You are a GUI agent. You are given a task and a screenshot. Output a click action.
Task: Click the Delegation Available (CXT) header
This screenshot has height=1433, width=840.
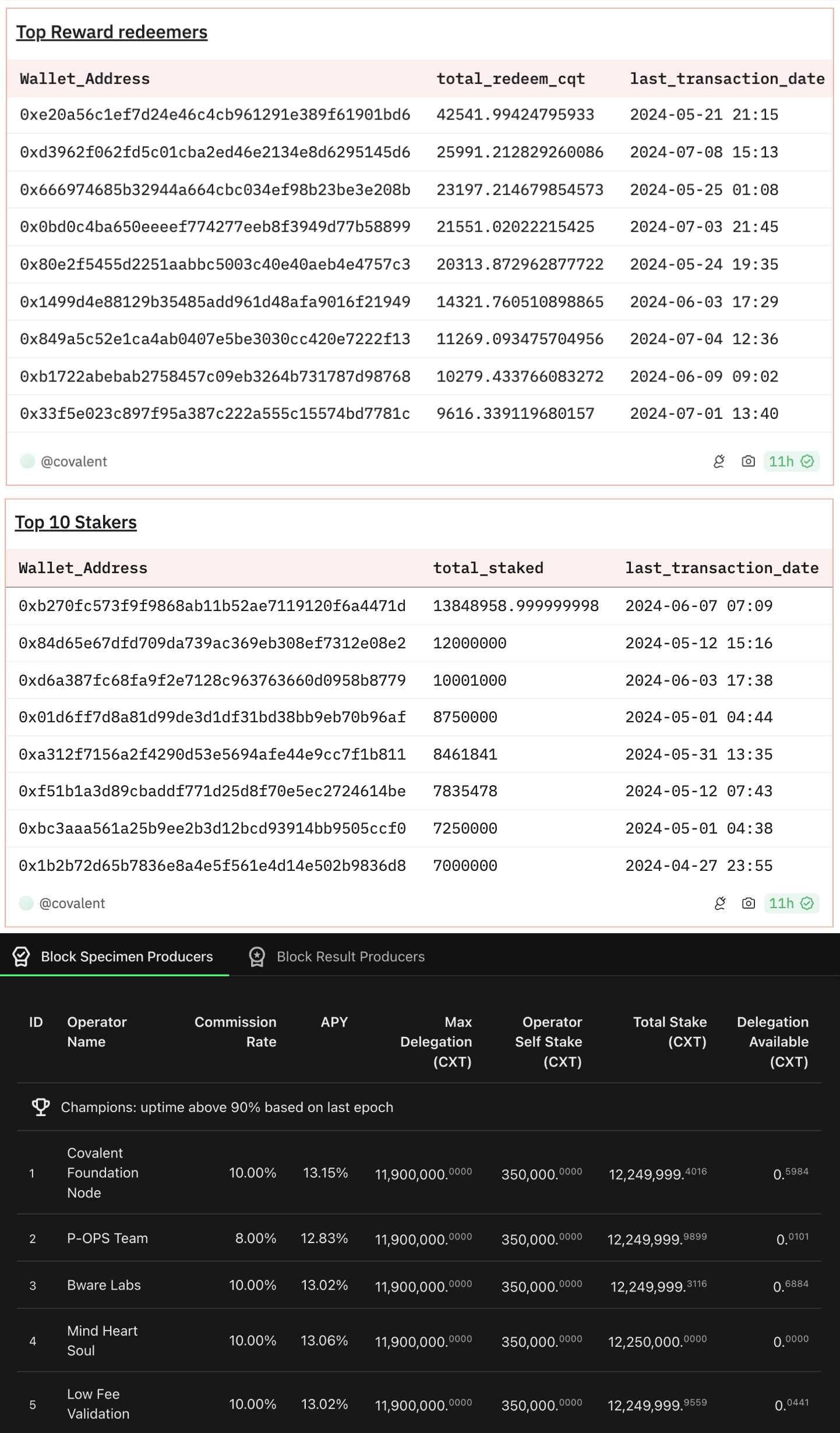coord(772,1042)
